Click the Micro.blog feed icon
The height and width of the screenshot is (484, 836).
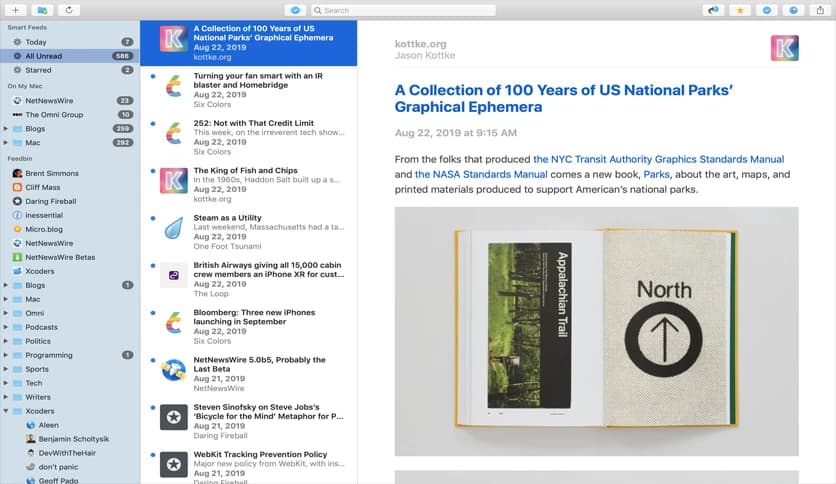click(x=17, y=229)
